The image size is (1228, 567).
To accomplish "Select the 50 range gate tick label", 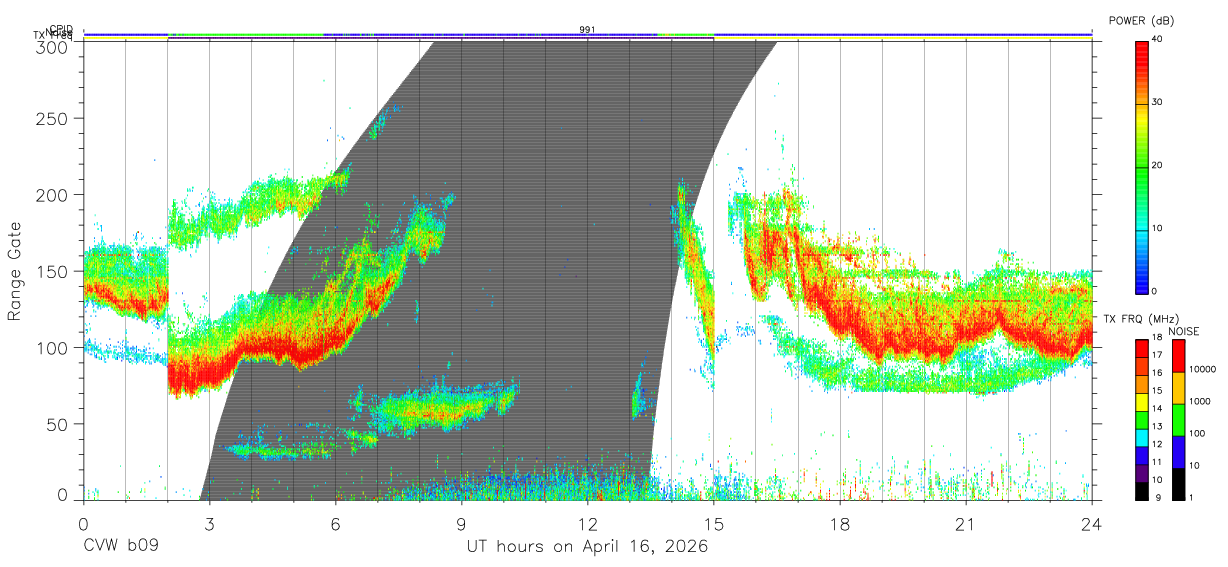I will click(59, 424).
